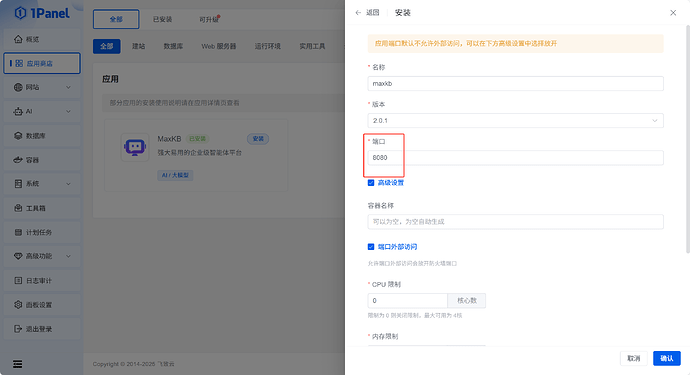This screenshot has width=690, height=375.
Task: Click the 确认 confirm button
Action: coord(667,358)
